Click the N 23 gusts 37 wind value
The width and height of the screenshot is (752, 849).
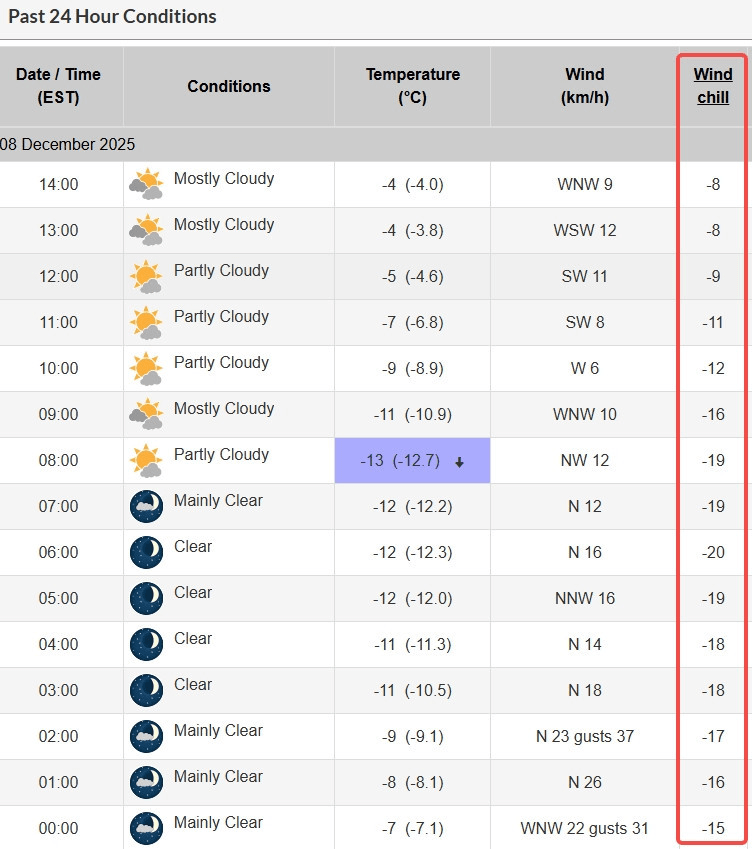(x=584, y=737)
